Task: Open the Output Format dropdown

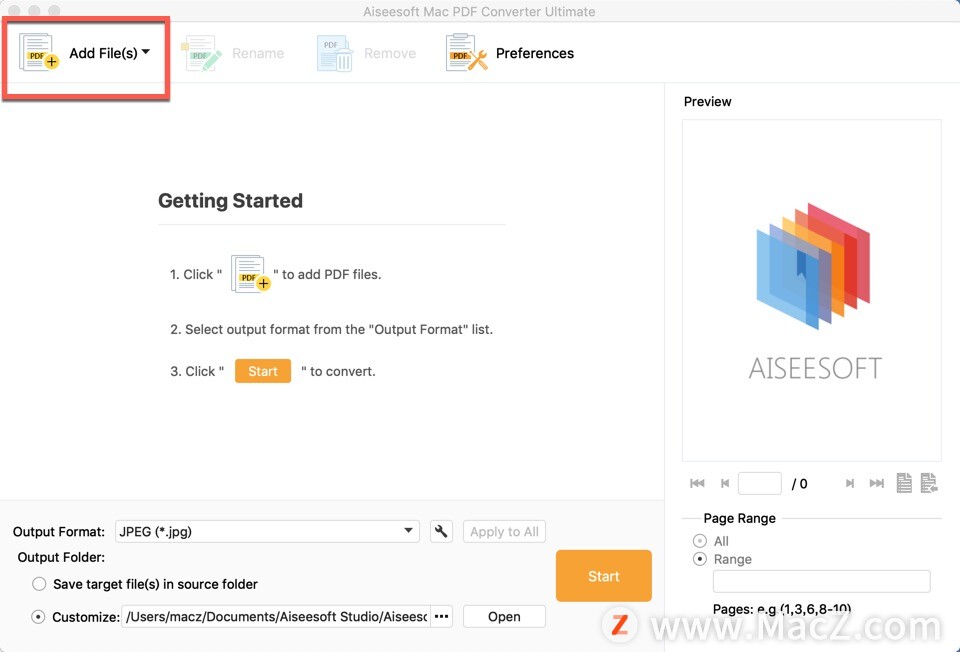Action: coord(268,531)
